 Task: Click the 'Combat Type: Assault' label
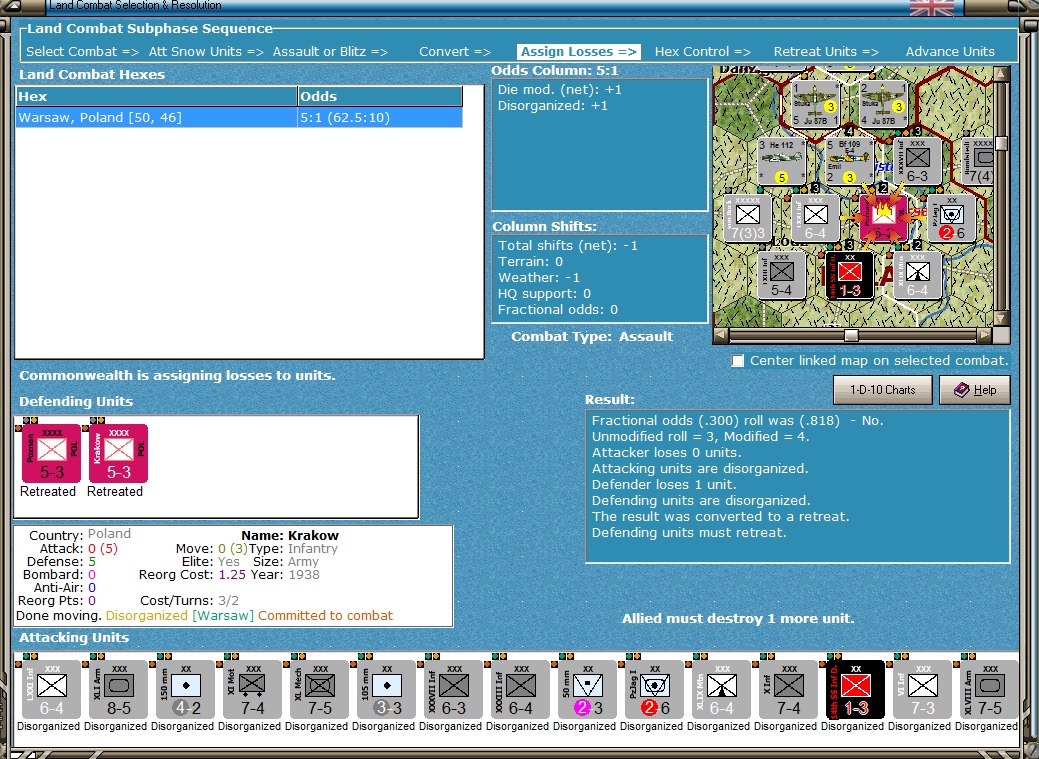click(x=592, y=336)
